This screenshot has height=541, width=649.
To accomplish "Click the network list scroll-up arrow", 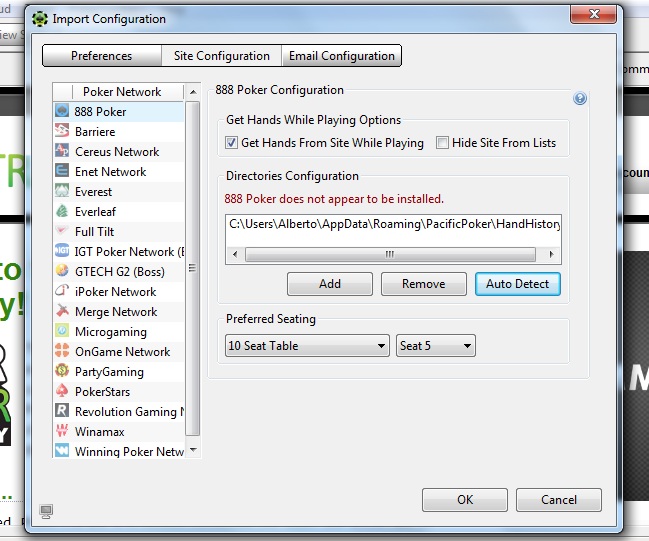I will [193, 92].
